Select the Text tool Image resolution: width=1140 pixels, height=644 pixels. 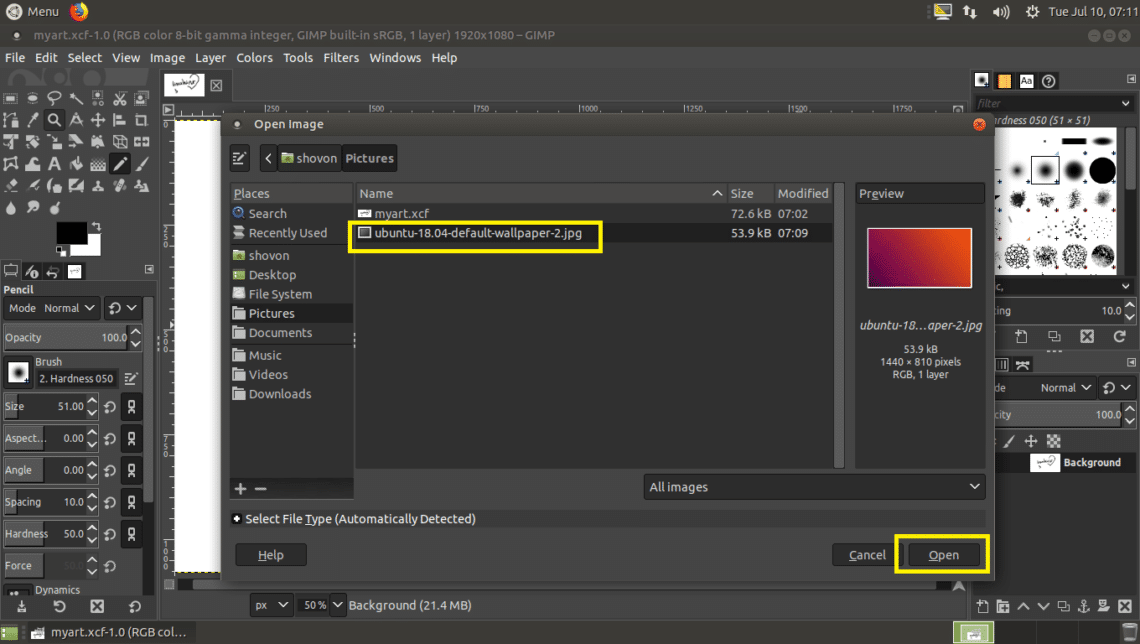(x=54, y=164)
